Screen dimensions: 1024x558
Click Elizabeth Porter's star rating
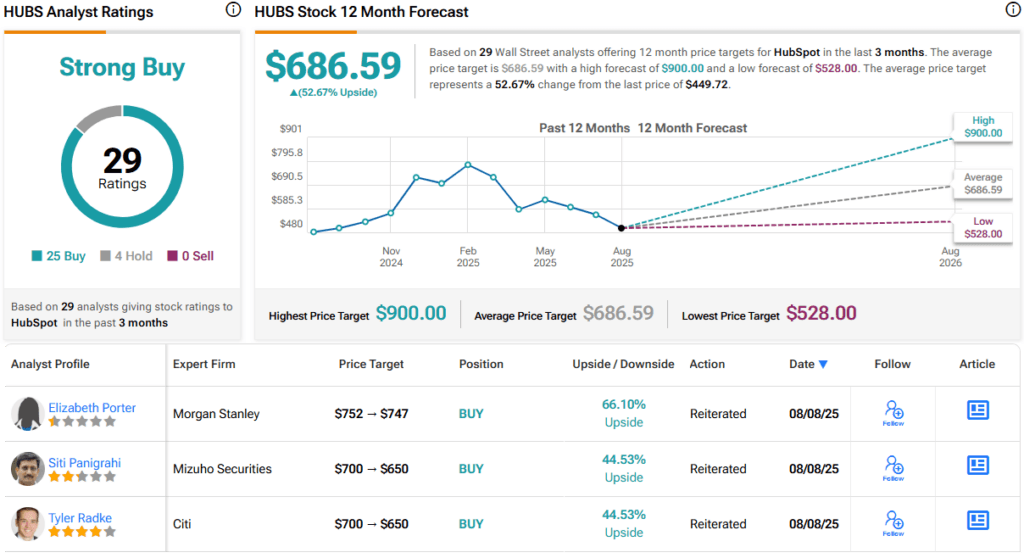tap(82, 421)
